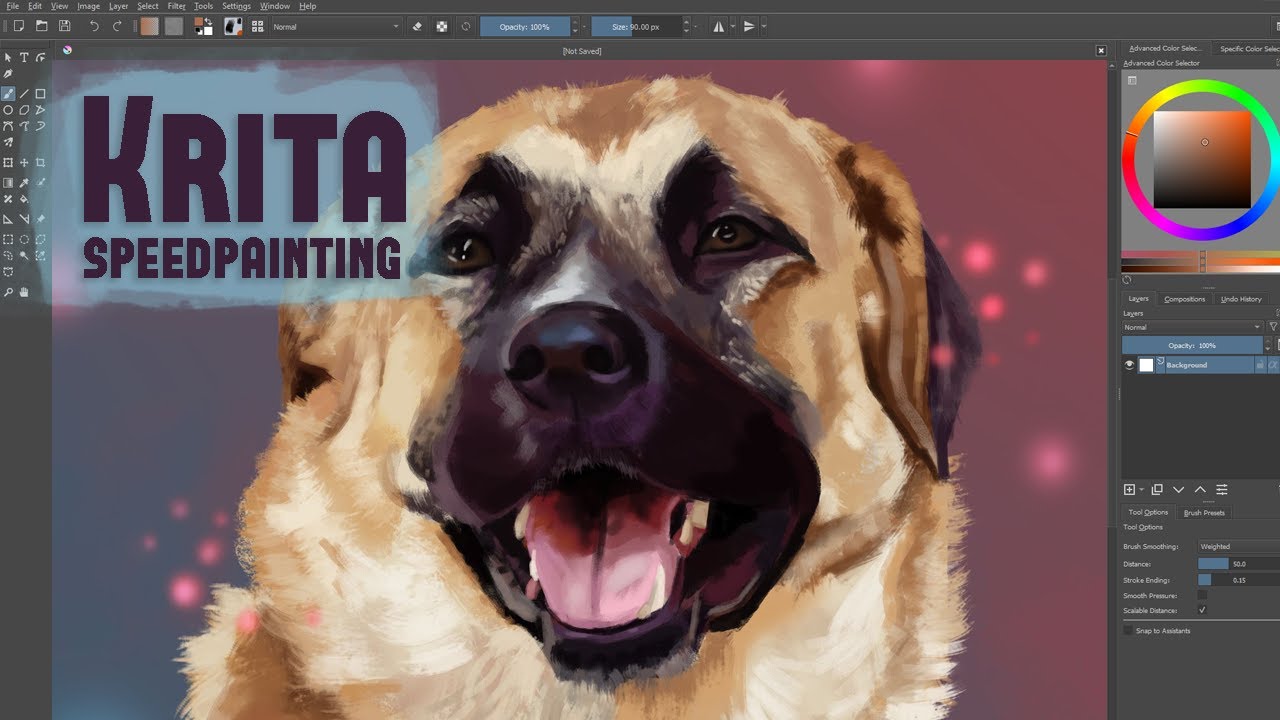This screenshot has height=720, width=1280.
Task: Switch to the Compositions tab
Action: click(x=1185, y=299)
